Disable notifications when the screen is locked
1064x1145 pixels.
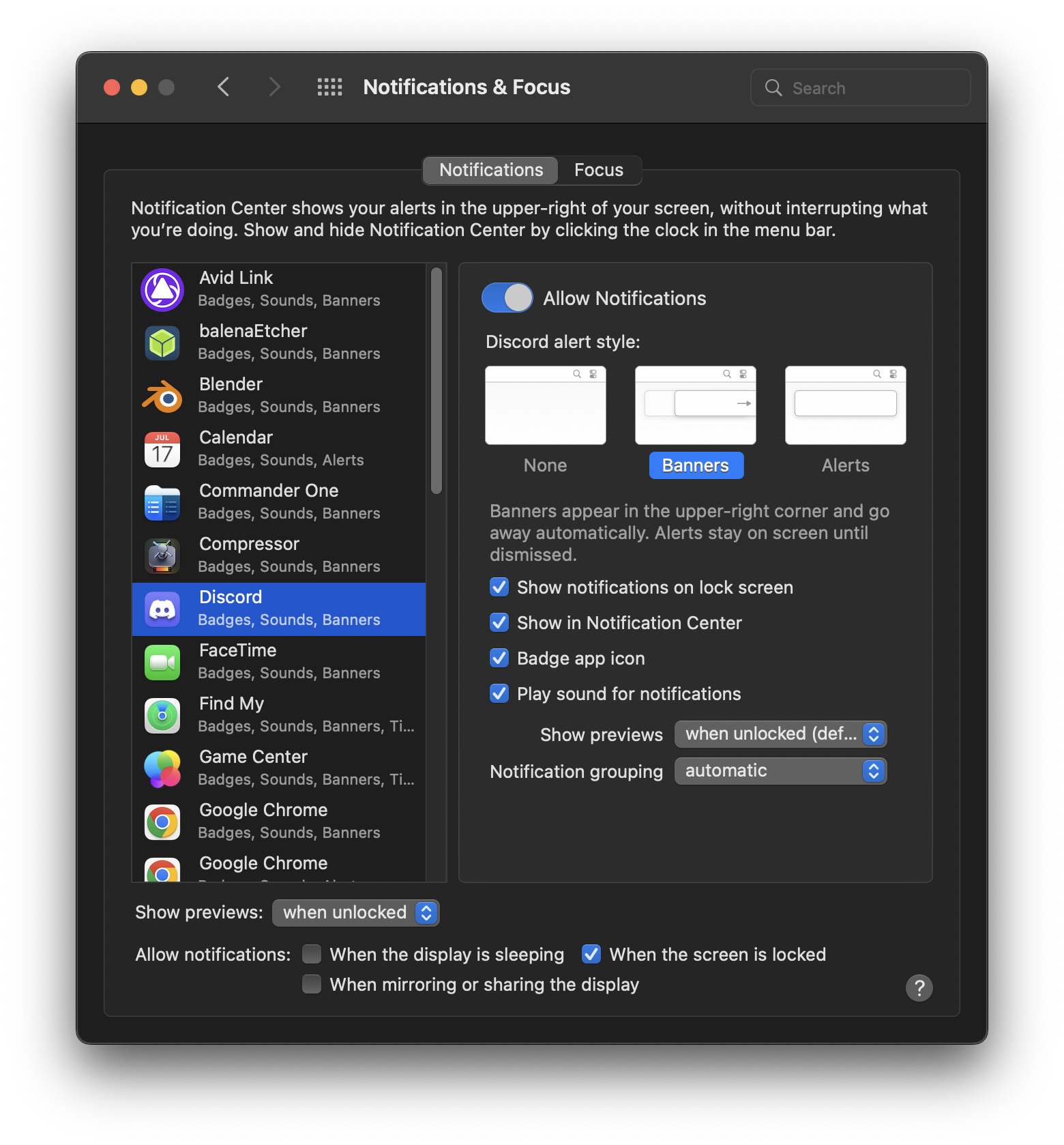point(591,955)
